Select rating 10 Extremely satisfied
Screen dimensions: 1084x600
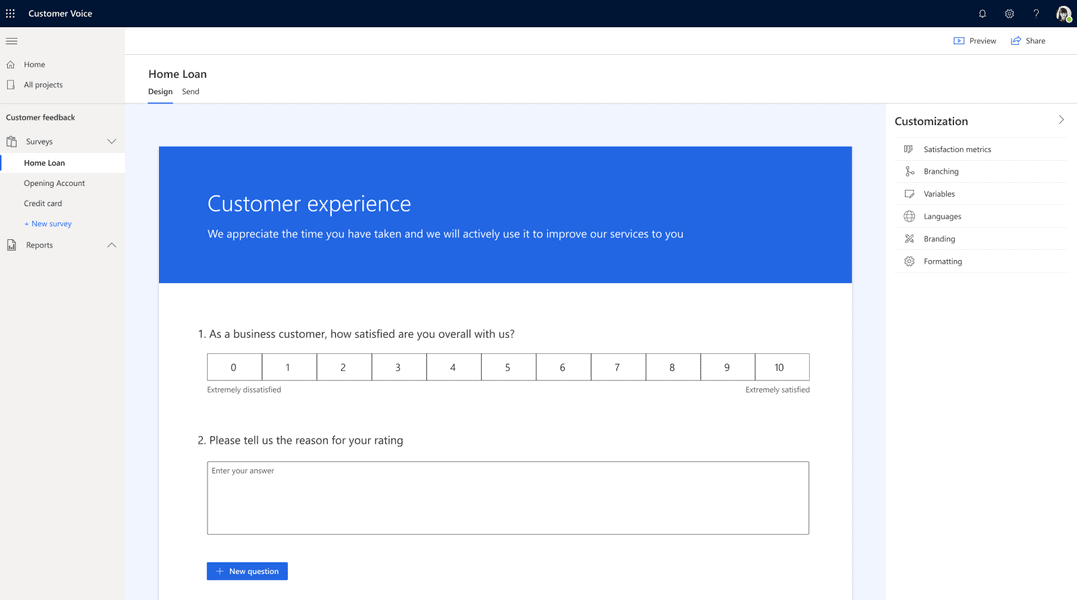(781, 366)
